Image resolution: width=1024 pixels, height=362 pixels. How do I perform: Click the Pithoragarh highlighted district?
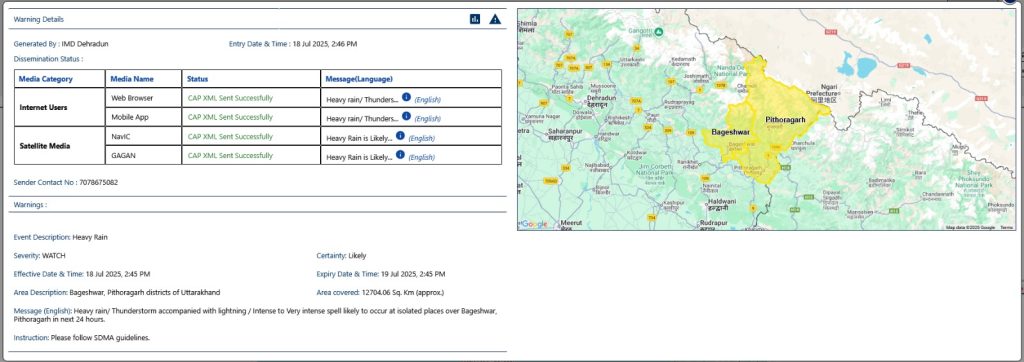tap(785, 120)
